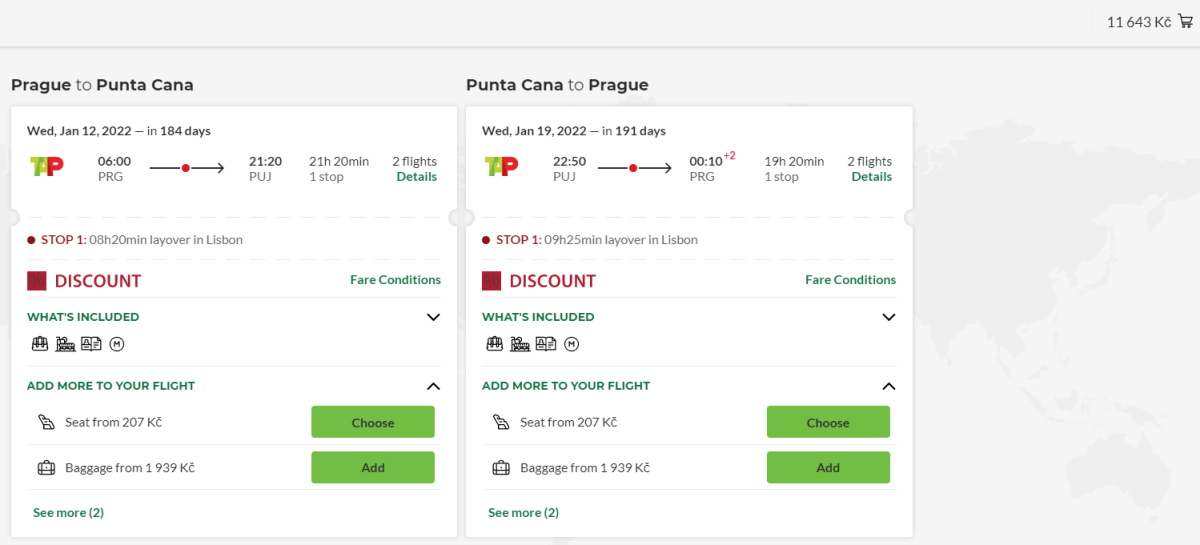
Task: Click the baggage suitcase icon on the outbound card
Action: click(45, 467)
